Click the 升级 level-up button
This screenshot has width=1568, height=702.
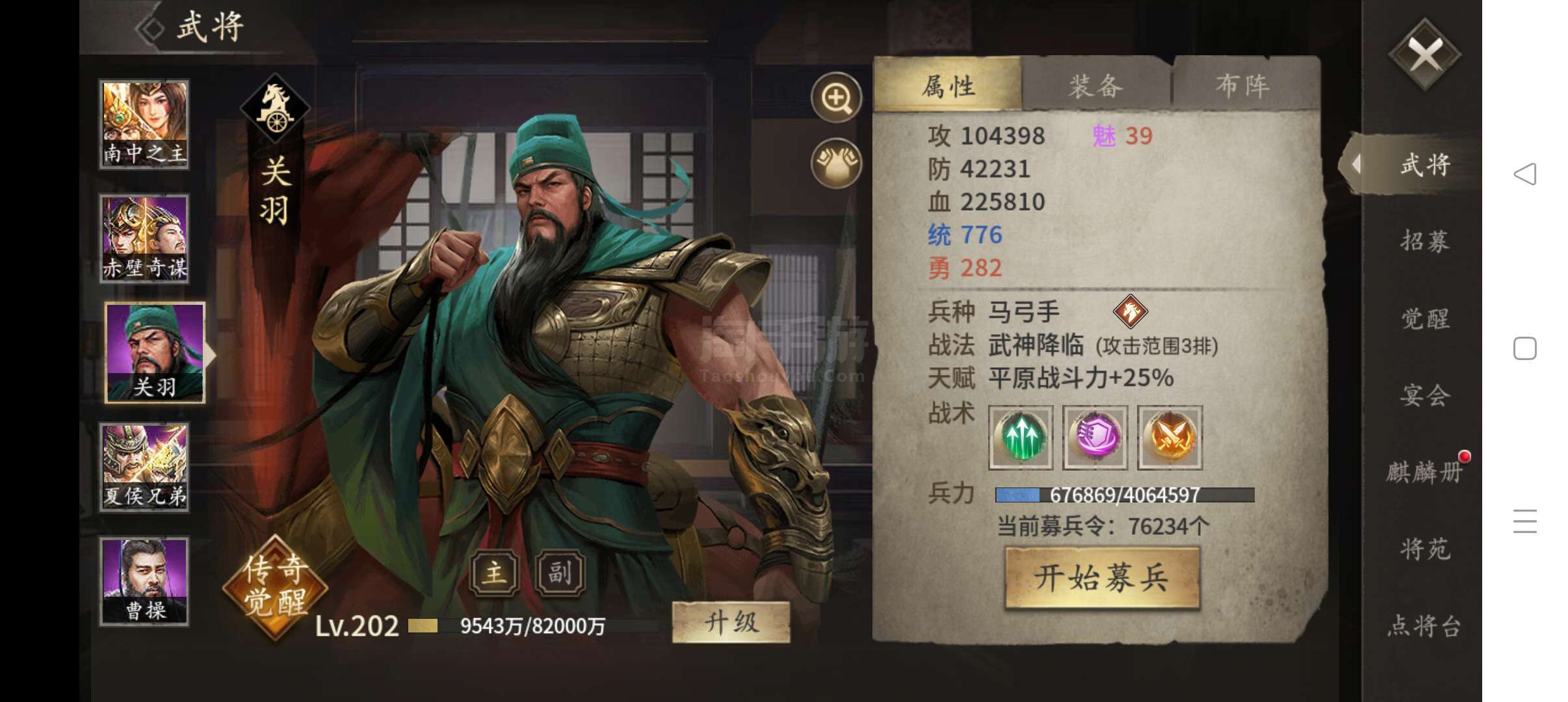731,623
